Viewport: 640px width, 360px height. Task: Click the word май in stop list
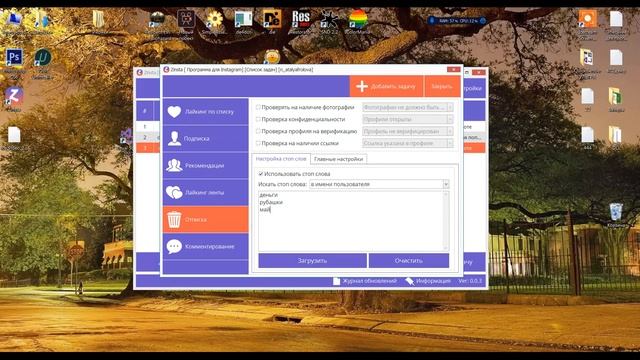pos(264,210)
